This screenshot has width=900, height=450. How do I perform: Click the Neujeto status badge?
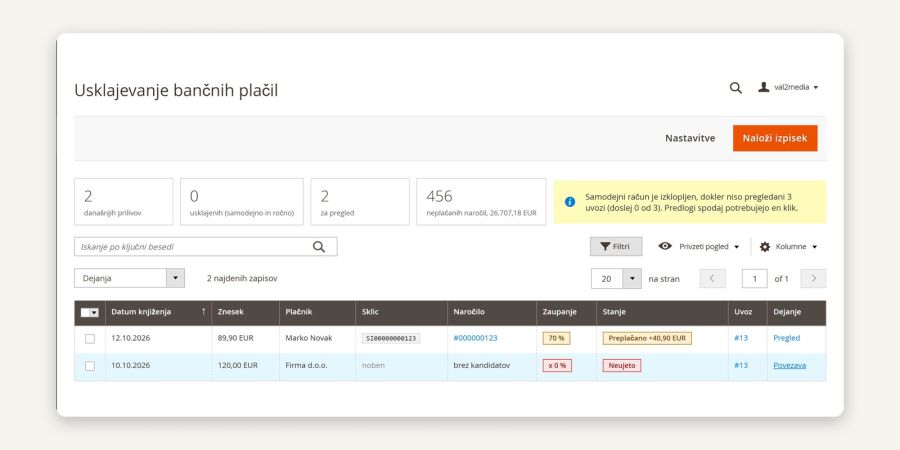622,366
